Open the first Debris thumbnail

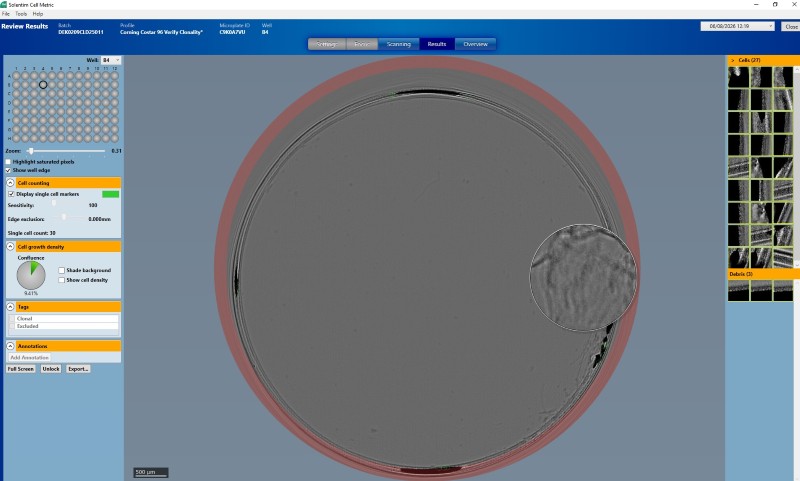click(x=738, y=290)
